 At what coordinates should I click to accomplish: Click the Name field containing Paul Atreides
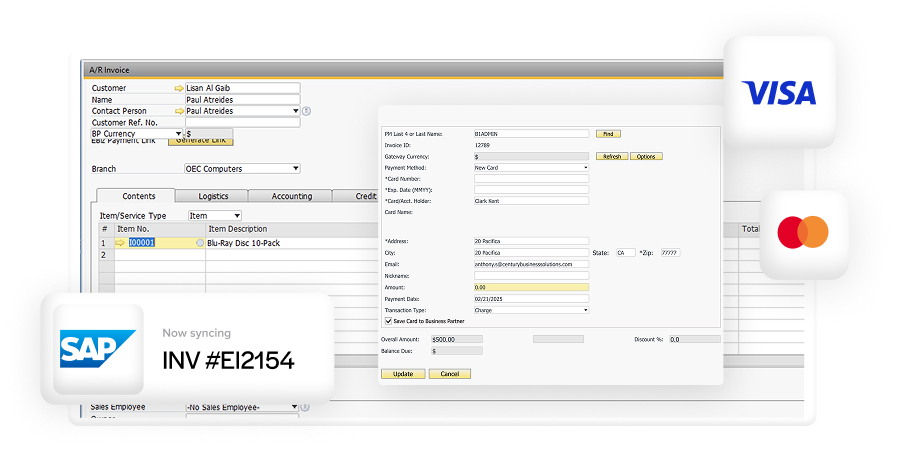tap(242, 100)
